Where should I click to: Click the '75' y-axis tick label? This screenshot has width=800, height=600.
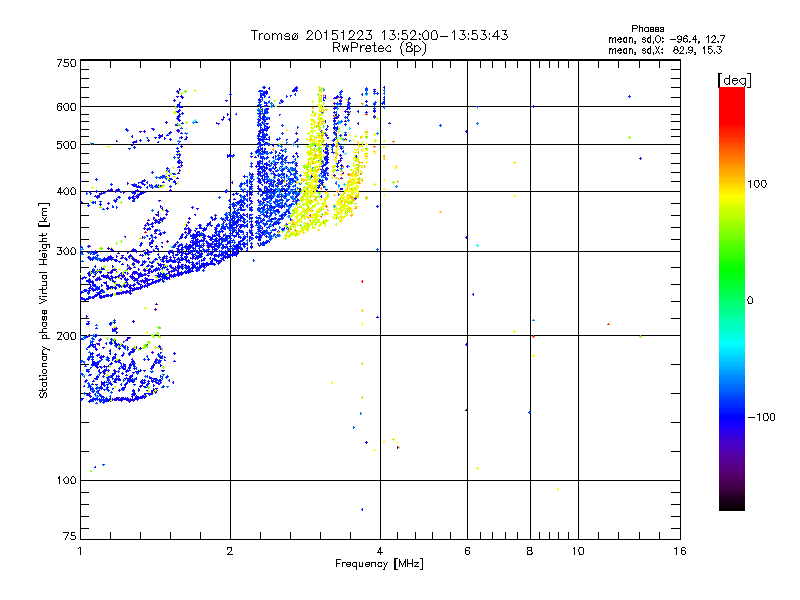[x=70, y=536]
